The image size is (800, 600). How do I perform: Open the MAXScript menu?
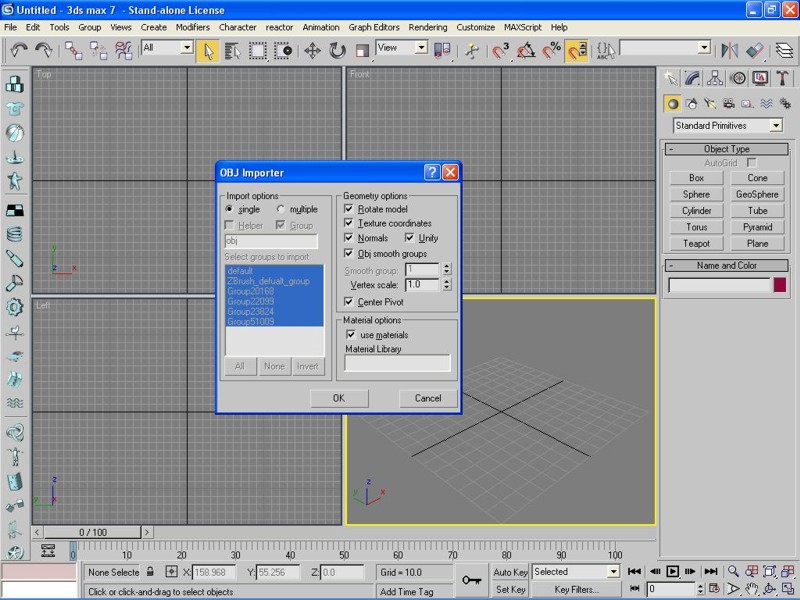[x=522, y=27]
